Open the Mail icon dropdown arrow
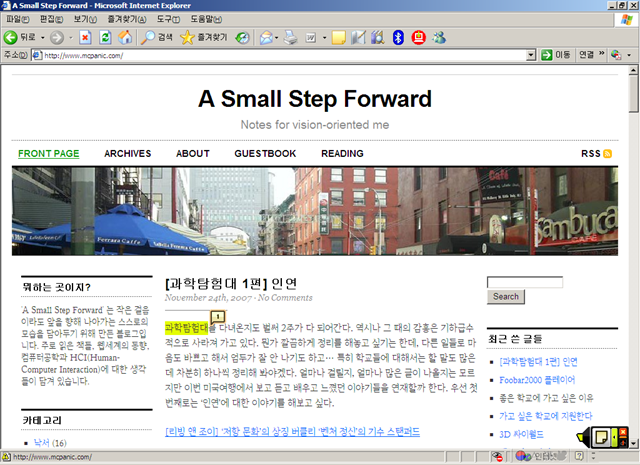Screen dimensions: 640x465 click(276, 38)
